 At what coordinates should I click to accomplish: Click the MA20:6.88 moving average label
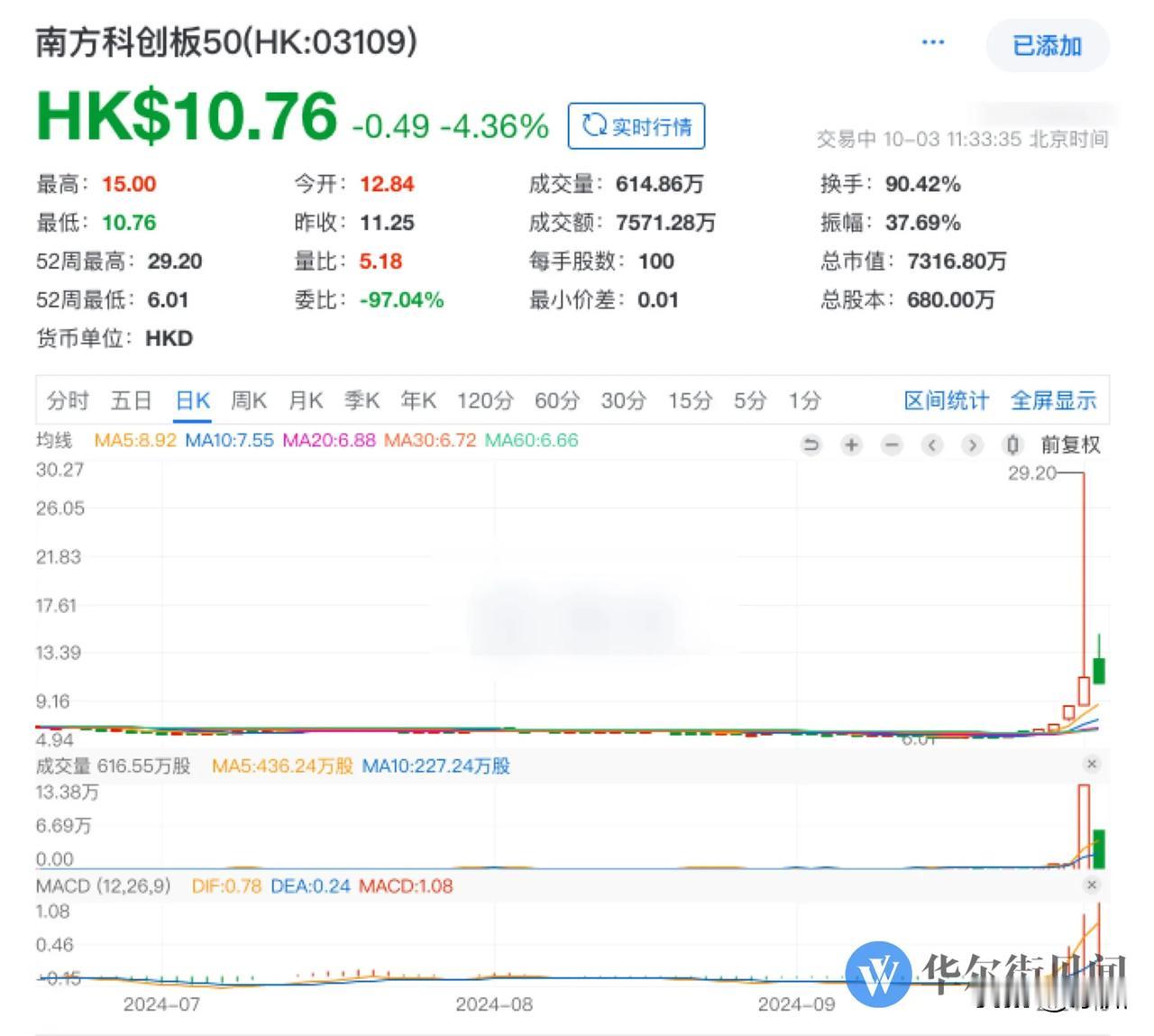pyautogui.click(x=329, y=441)
